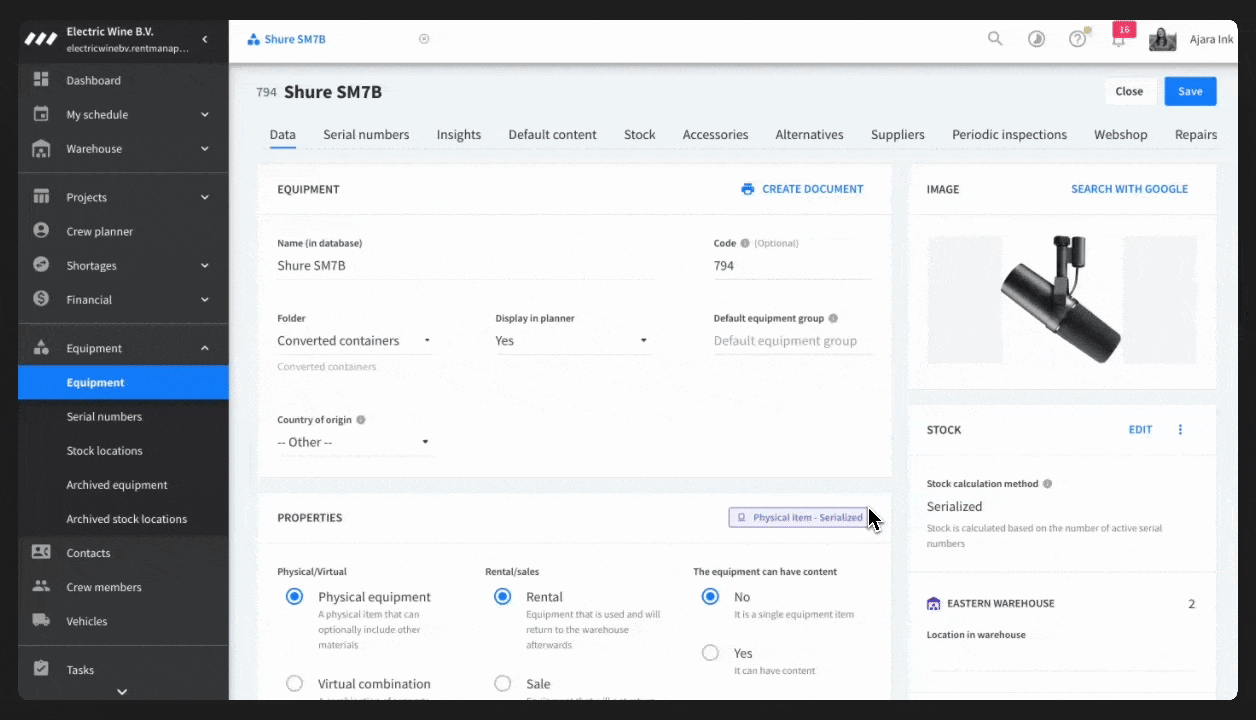Expand the Projects submenu chevron
This screenshot has width=1256, height=720.
pos(204,197)
